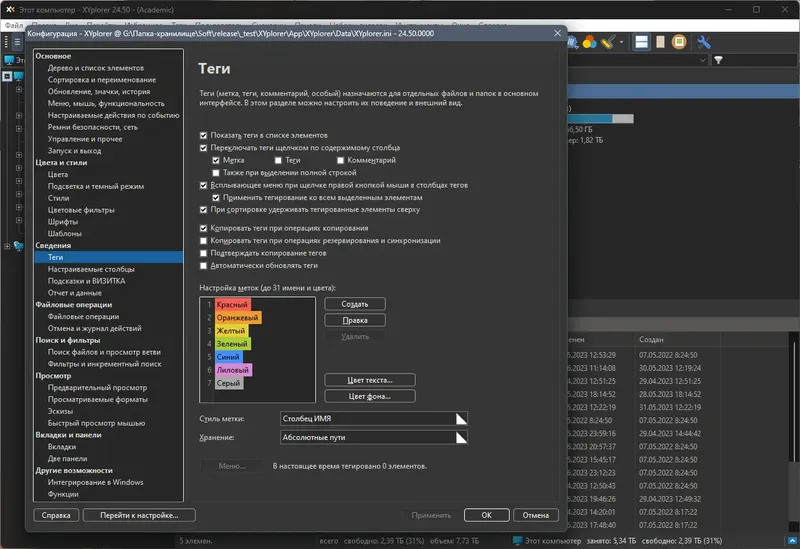Toggle 'Переключать теги щелчком' checkbox

pyautogui.click(x=204, y=148)
